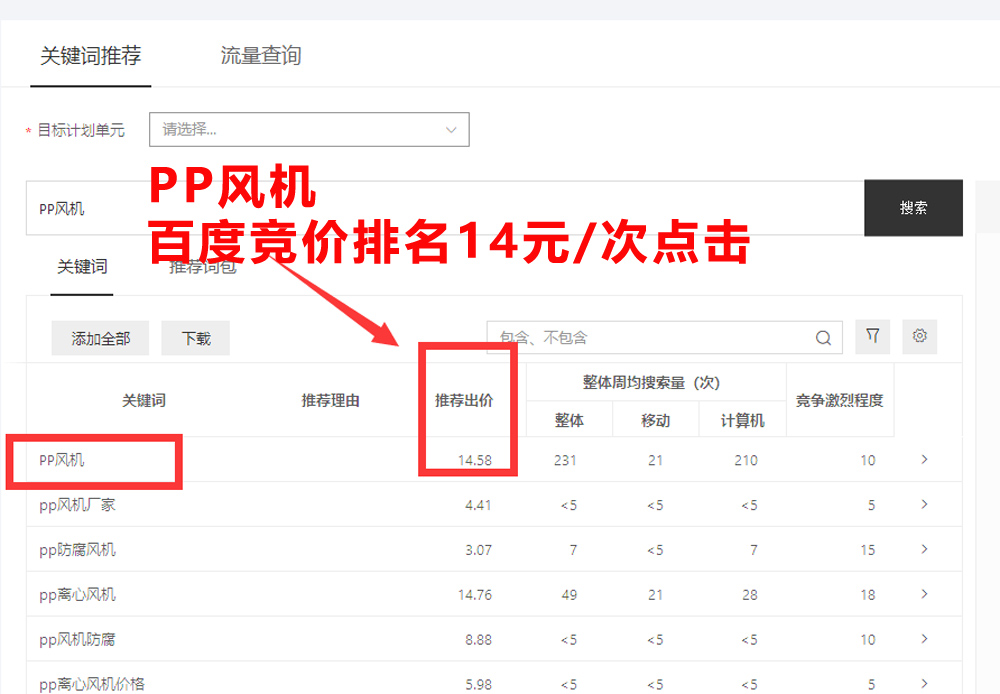
Task: Expand the pp离心风机 row chevron
Action: point(923,594)
